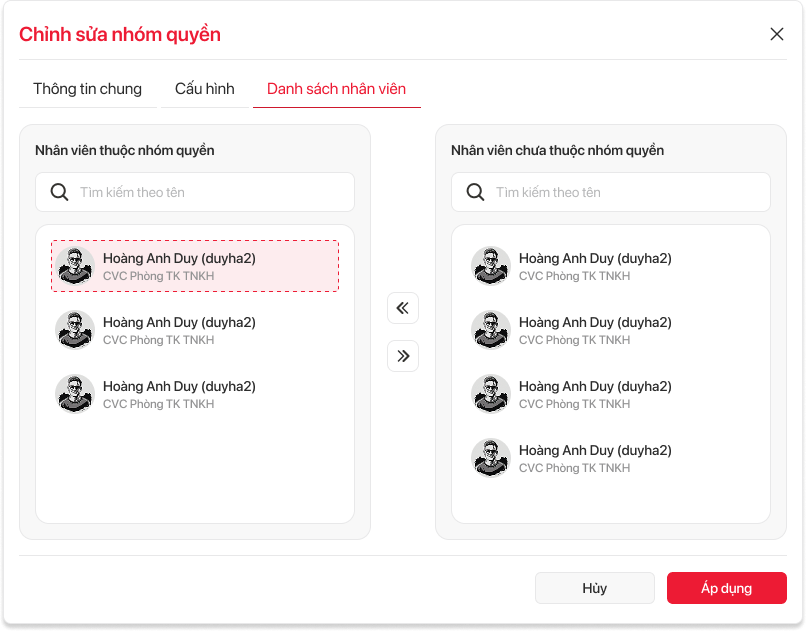Close the Chỉnh sửa nhóm quyền dialog
The height and width of the screenshot is (631, 806).
tap(777, 34)
